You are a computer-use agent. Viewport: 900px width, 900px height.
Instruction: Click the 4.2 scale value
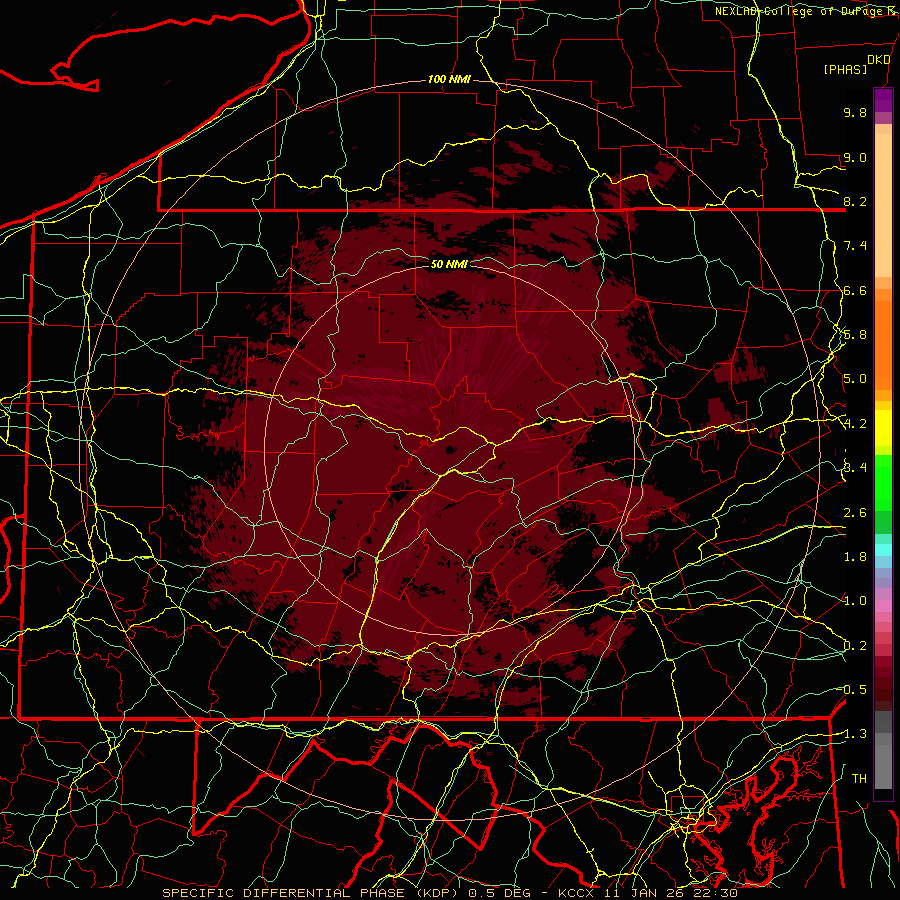(x=855, y=424)
